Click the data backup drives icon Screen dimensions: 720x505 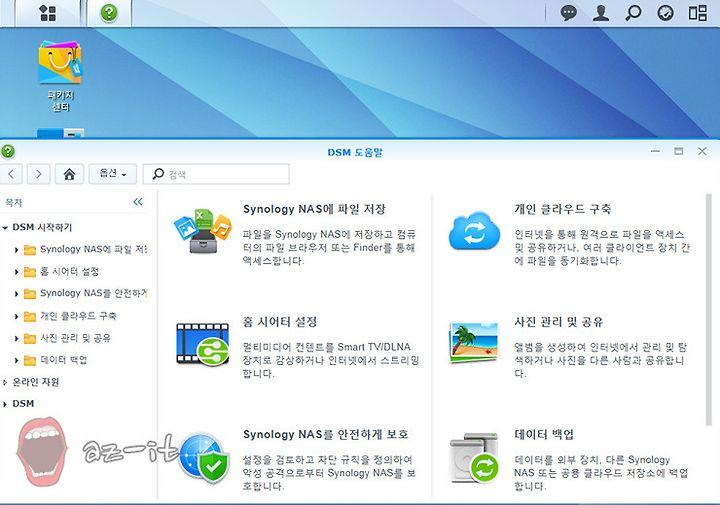coord(474,458)
